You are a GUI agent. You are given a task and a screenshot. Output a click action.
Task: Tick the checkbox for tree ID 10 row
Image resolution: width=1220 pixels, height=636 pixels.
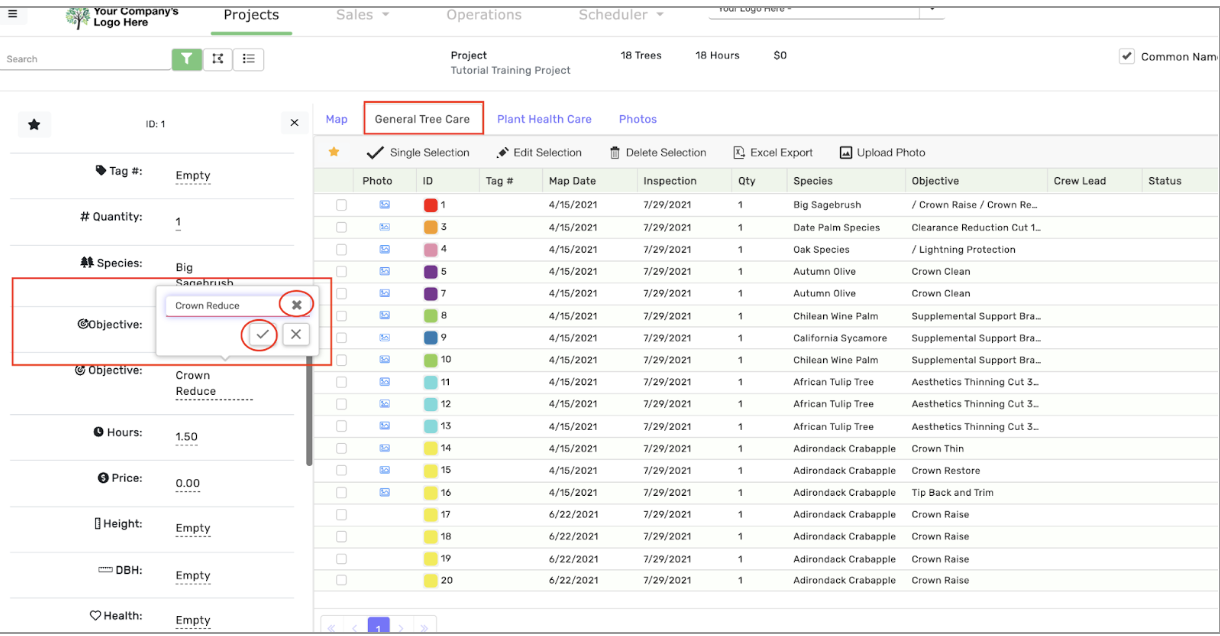341,360
